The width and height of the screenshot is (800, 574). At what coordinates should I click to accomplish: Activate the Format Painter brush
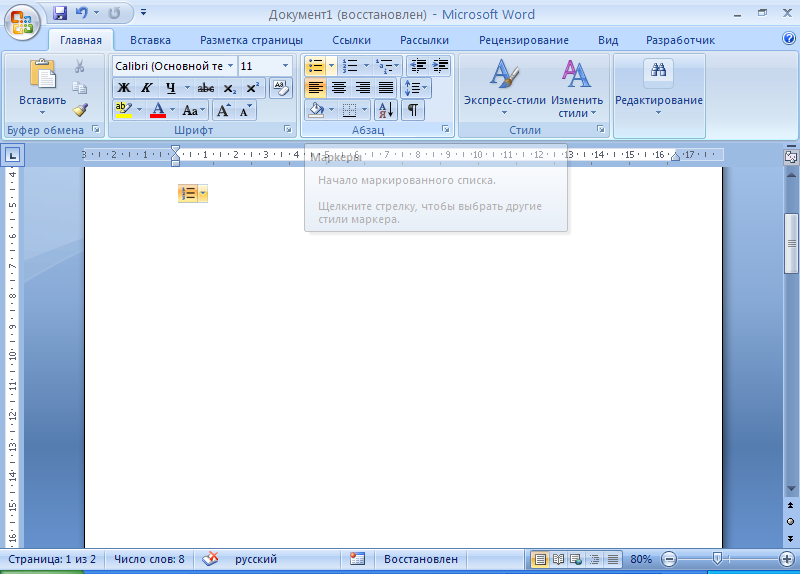[x=80, y=110]
